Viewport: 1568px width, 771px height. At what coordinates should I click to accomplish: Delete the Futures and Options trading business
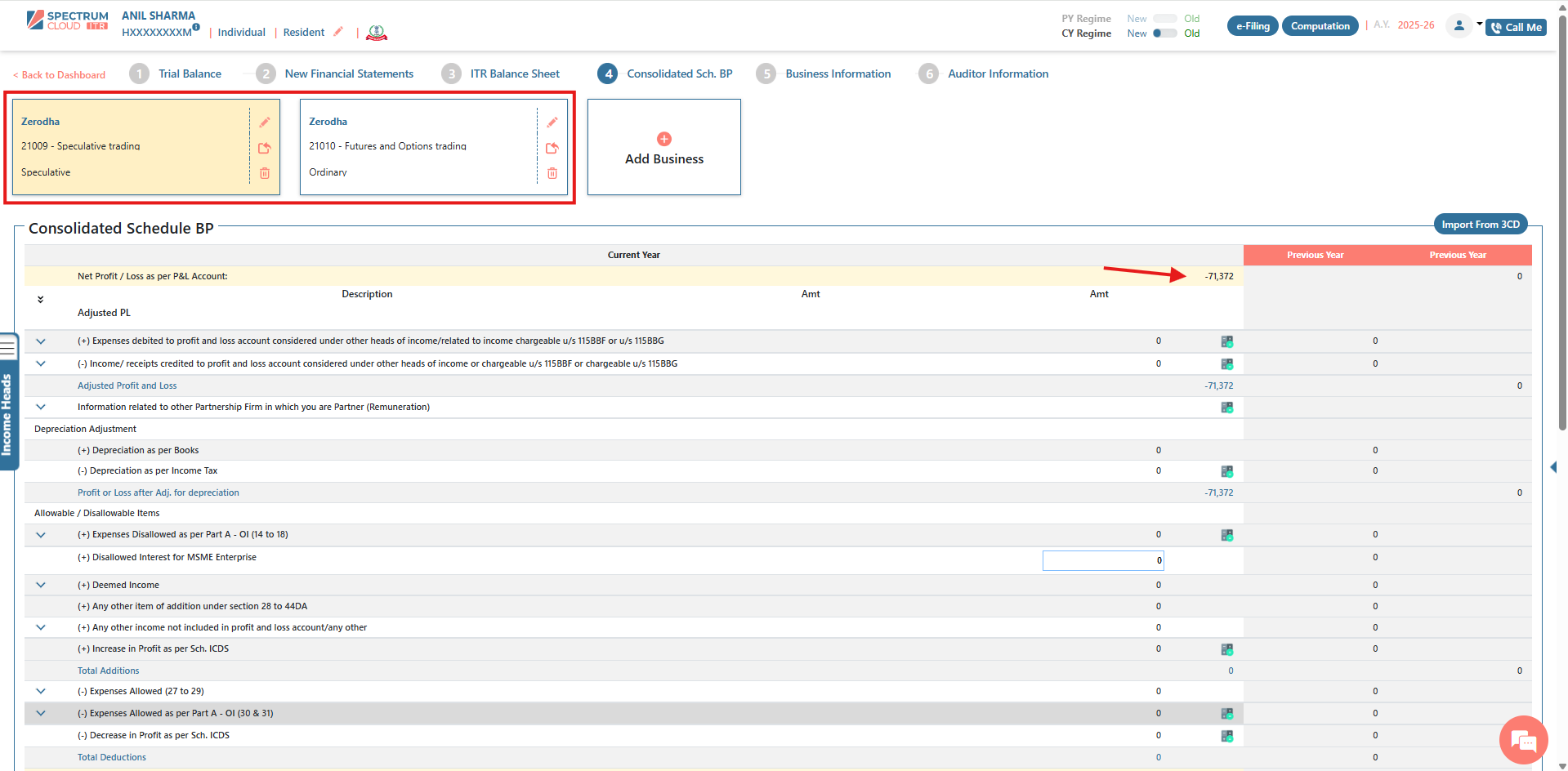tap(552, 173)
